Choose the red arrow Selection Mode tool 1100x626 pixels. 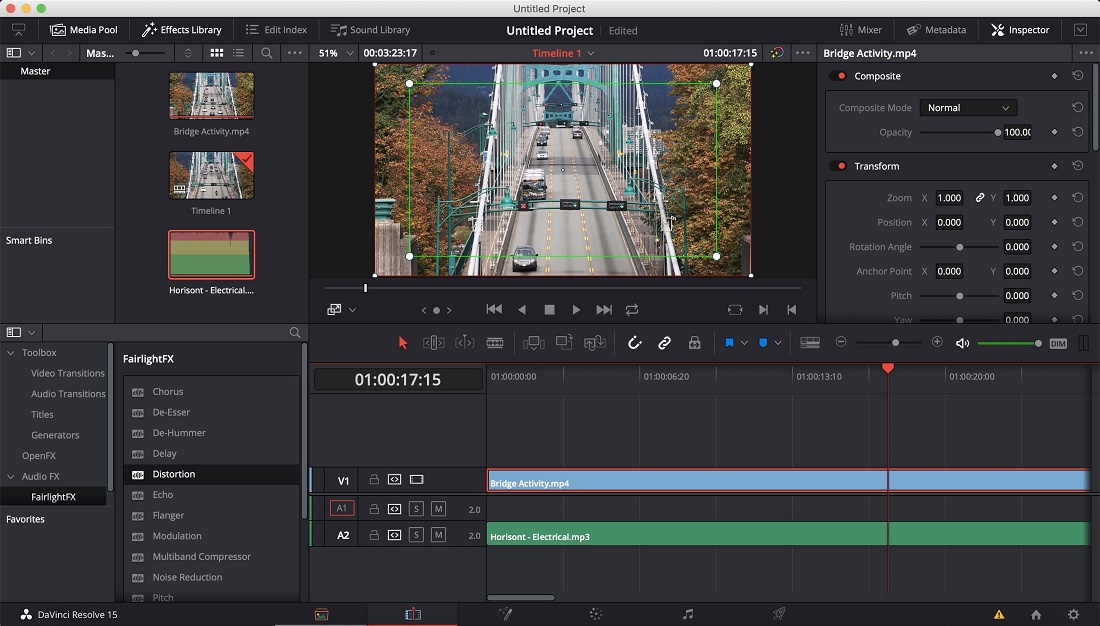click(x=403, y=342)
